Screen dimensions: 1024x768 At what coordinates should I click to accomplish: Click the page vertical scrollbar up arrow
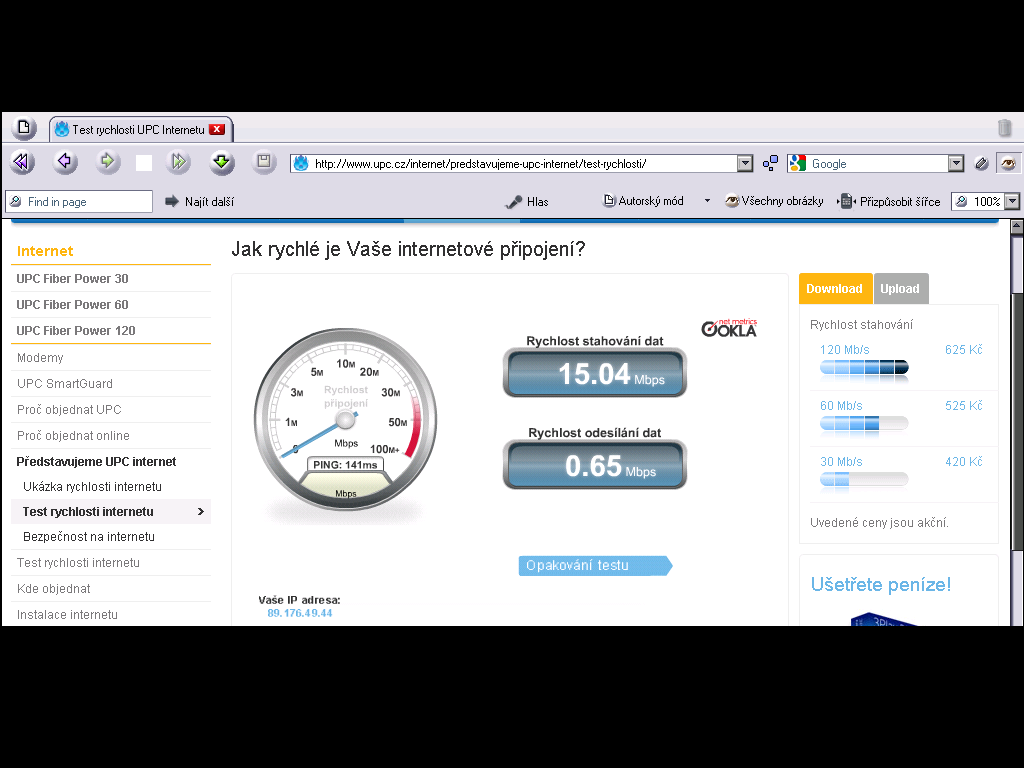click(1016, 227)
